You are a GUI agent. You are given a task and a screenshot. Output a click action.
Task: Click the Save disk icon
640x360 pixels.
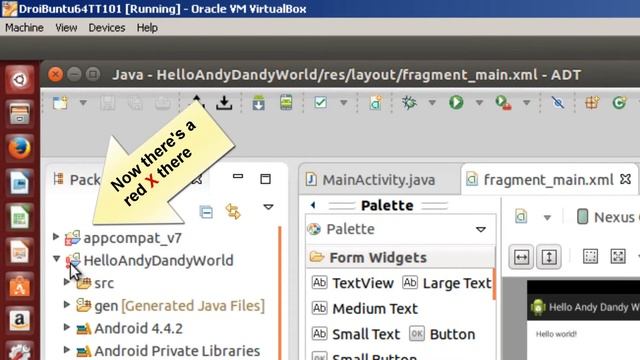108,103
